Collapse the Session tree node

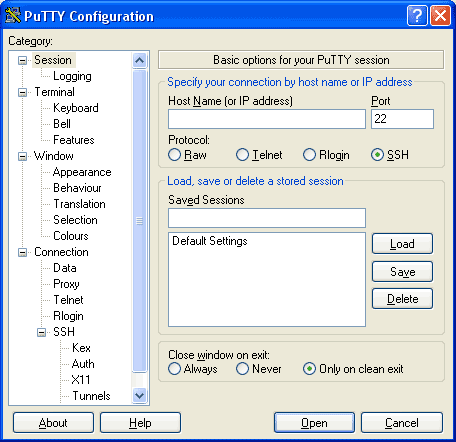(23, 60)
